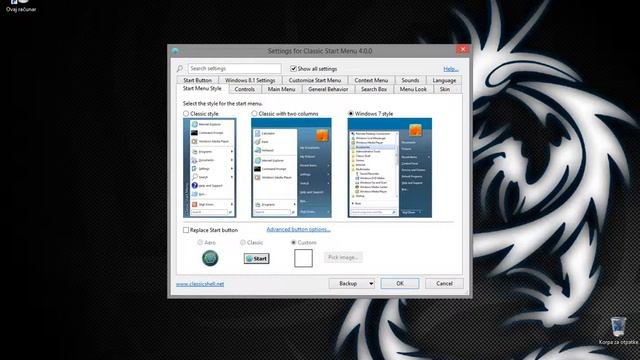The image size is (640, 360).
Task: Toggle Show all settings checkbox
Action: click(293, 69)
